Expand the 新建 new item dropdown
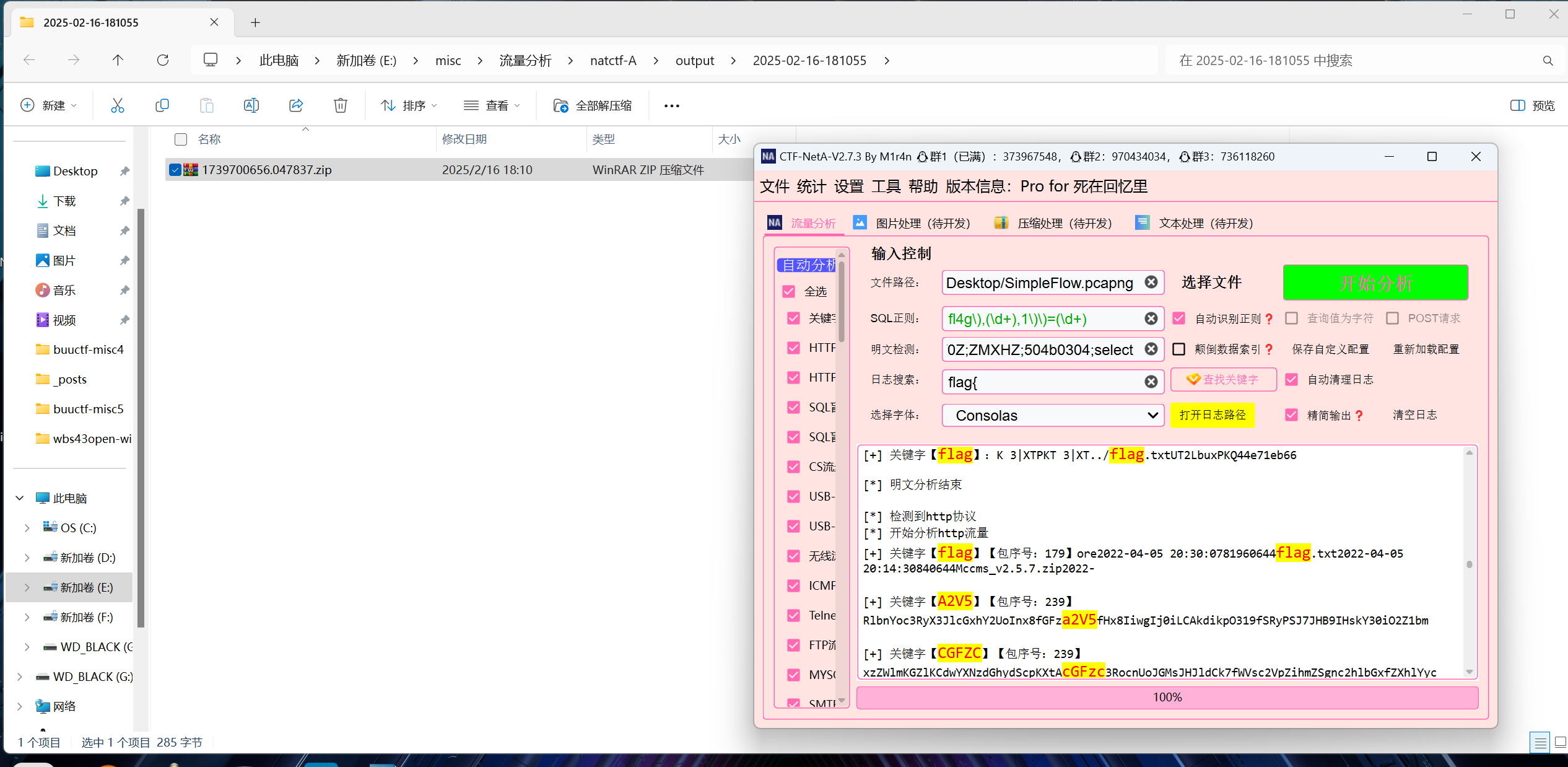This screenshot has height=767, width=1568. [49, 105]
